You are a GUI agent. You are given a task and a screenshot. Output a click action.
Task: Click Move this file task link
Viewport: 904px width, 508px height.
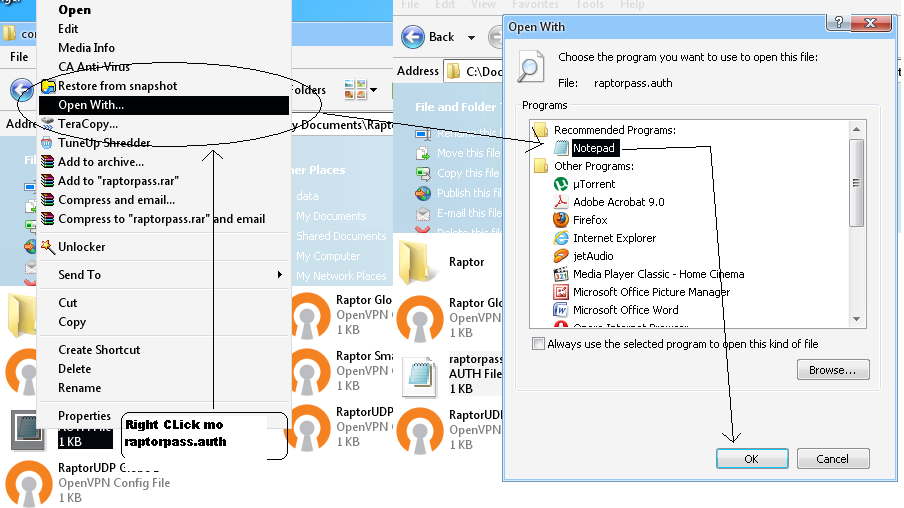pos(468,153)
